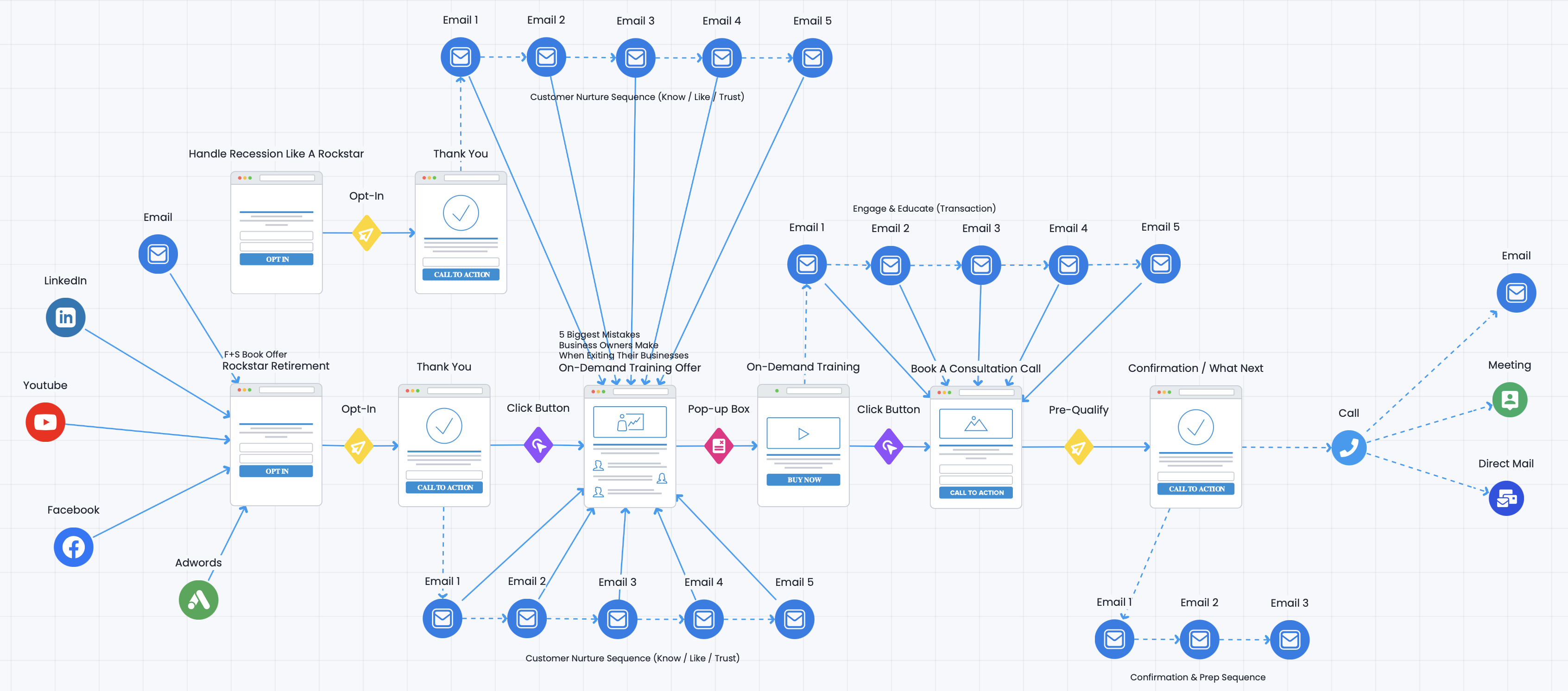
Task: Click the yellow Pre-Qualify diamond icon
Action: point(1078,447)
